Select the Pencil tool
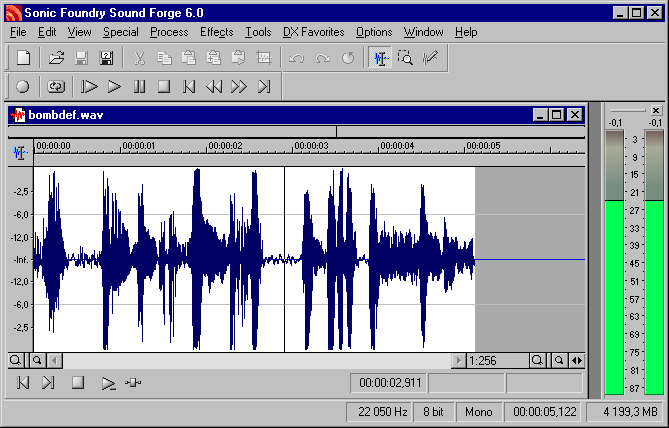The width and height of the screenshot is (669, 428). pyautogui.click(x=430, y=58)
